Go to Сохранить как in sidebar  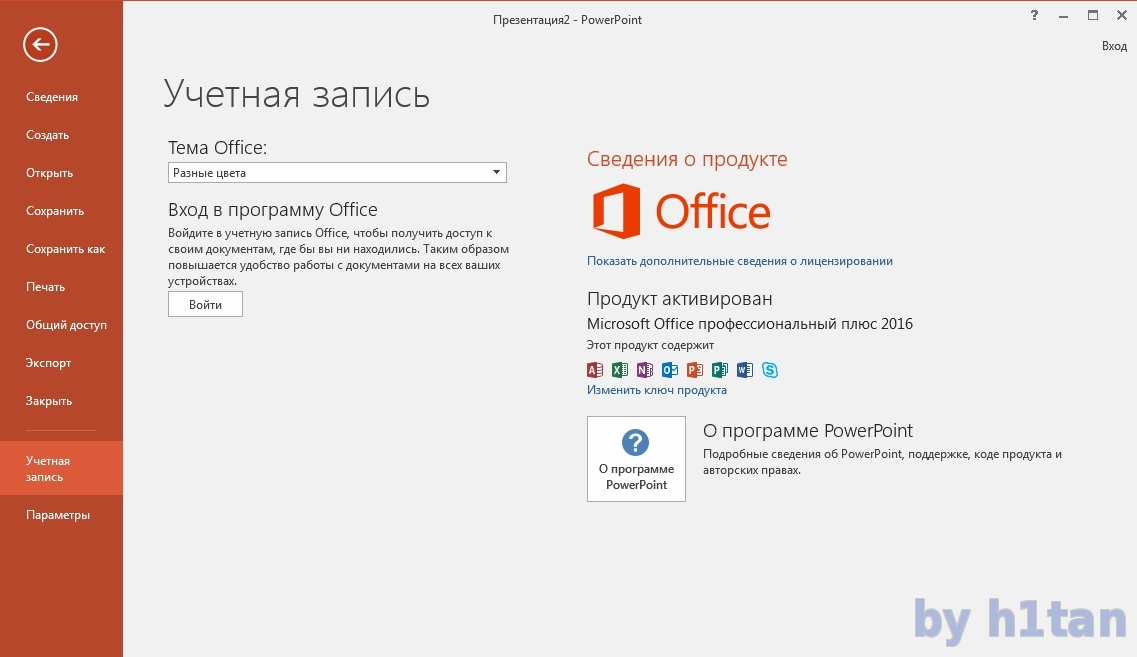click(65, 249)
